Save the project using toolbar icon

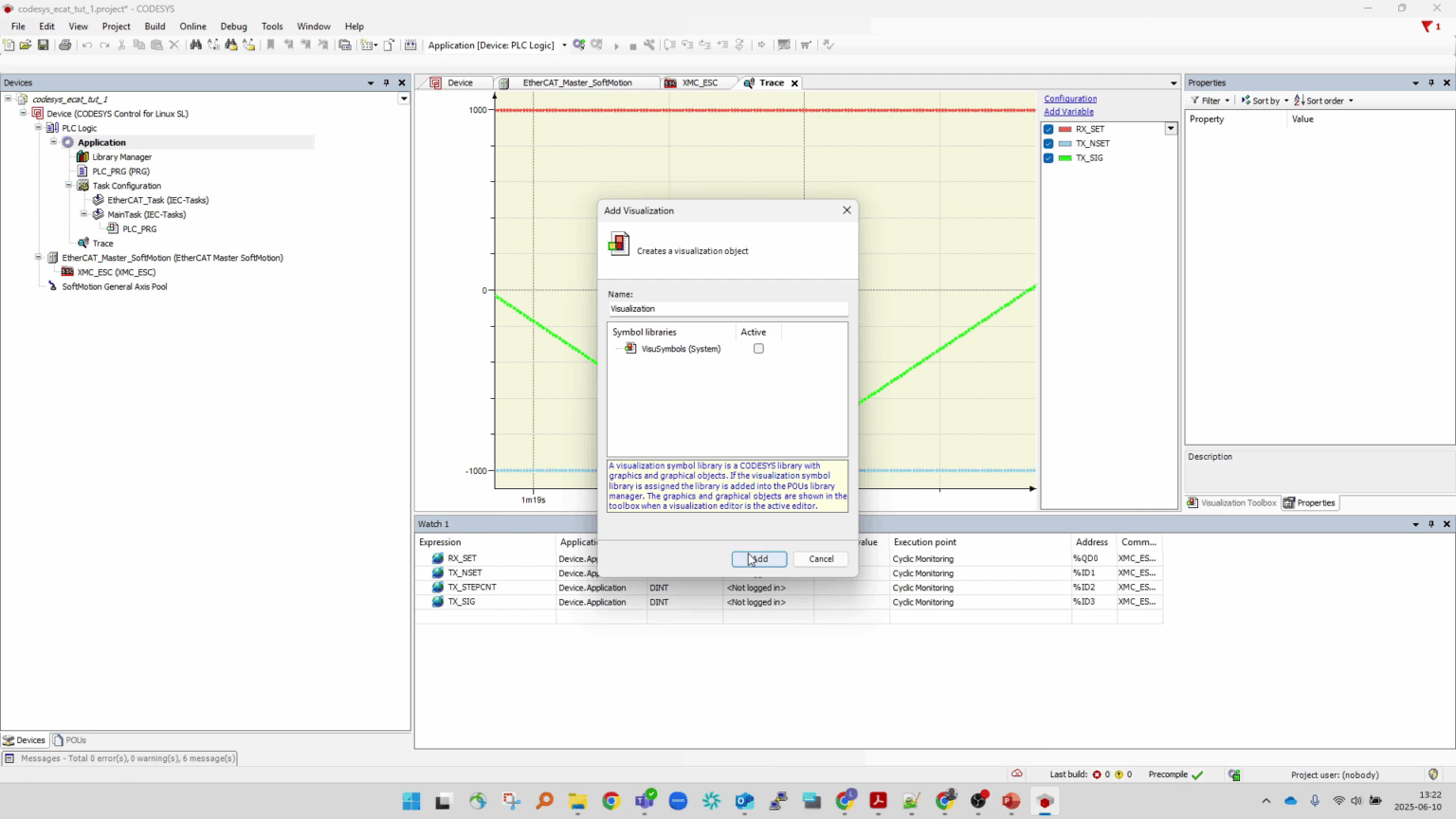42,45
